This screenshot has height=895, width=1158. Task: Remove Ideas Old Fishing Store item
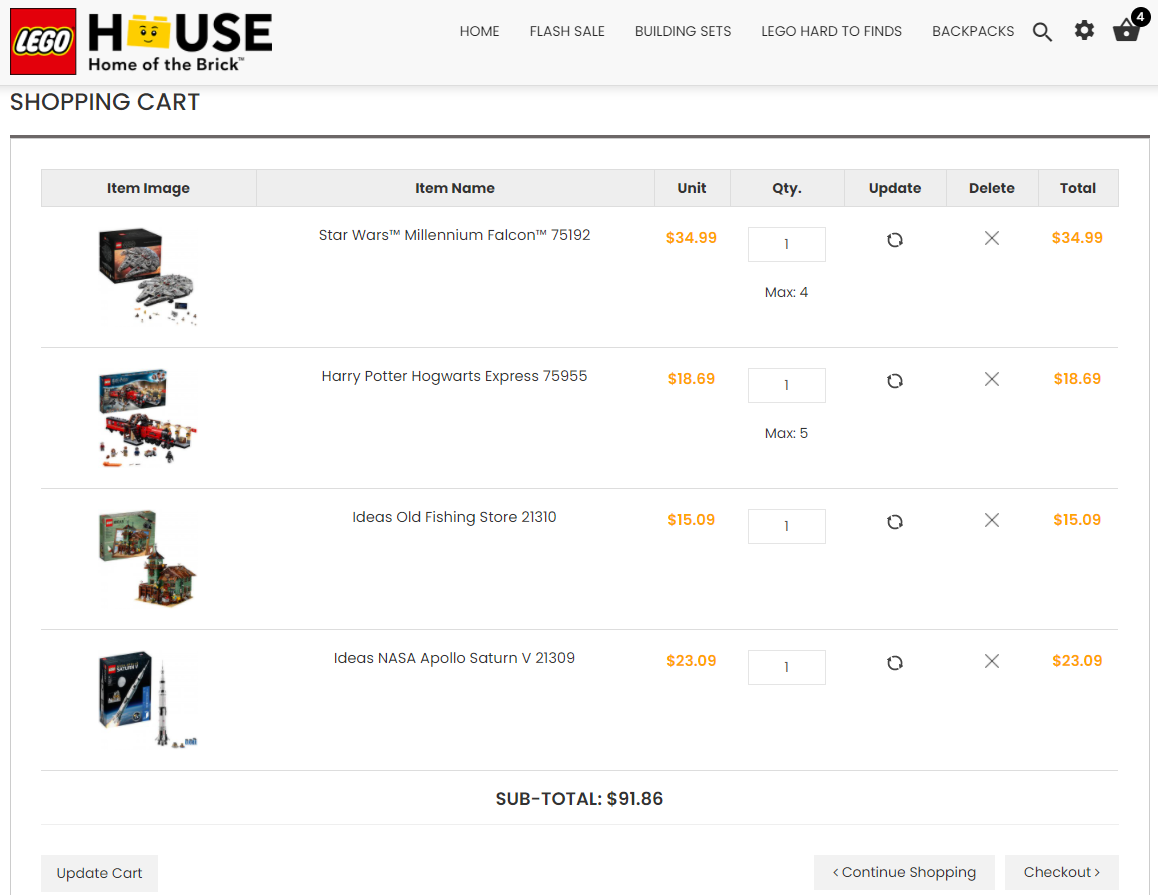[x=991, y=521]
